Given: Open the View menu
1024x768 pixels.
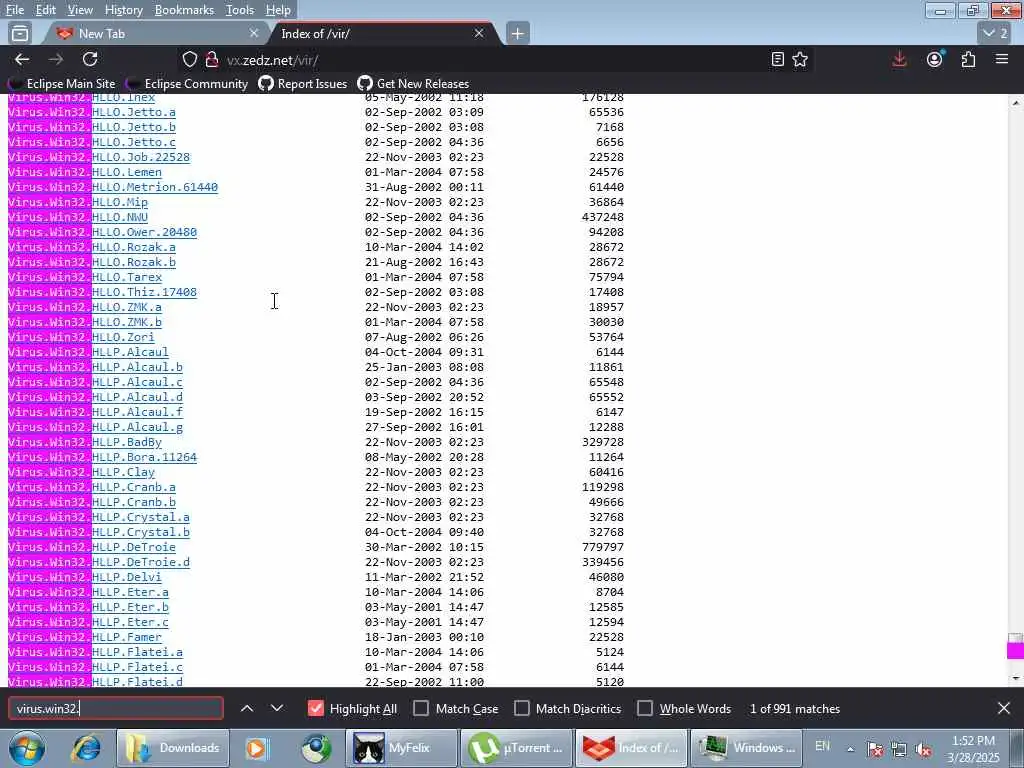Looking at the screenshot, I should point(80,10).
